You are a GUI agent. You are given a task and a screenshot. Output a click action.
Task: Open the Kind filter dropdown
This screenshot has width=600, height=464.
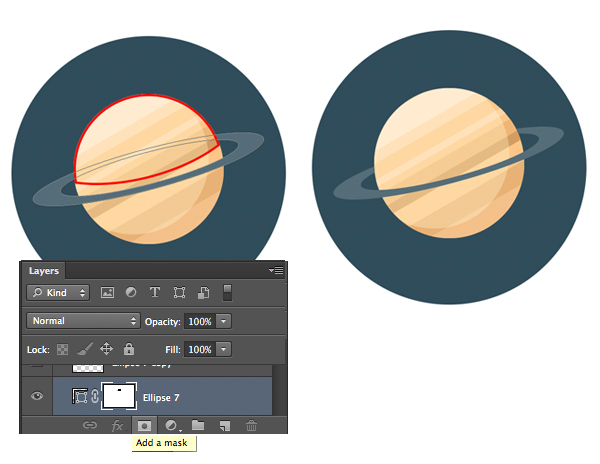pos(58,293)
